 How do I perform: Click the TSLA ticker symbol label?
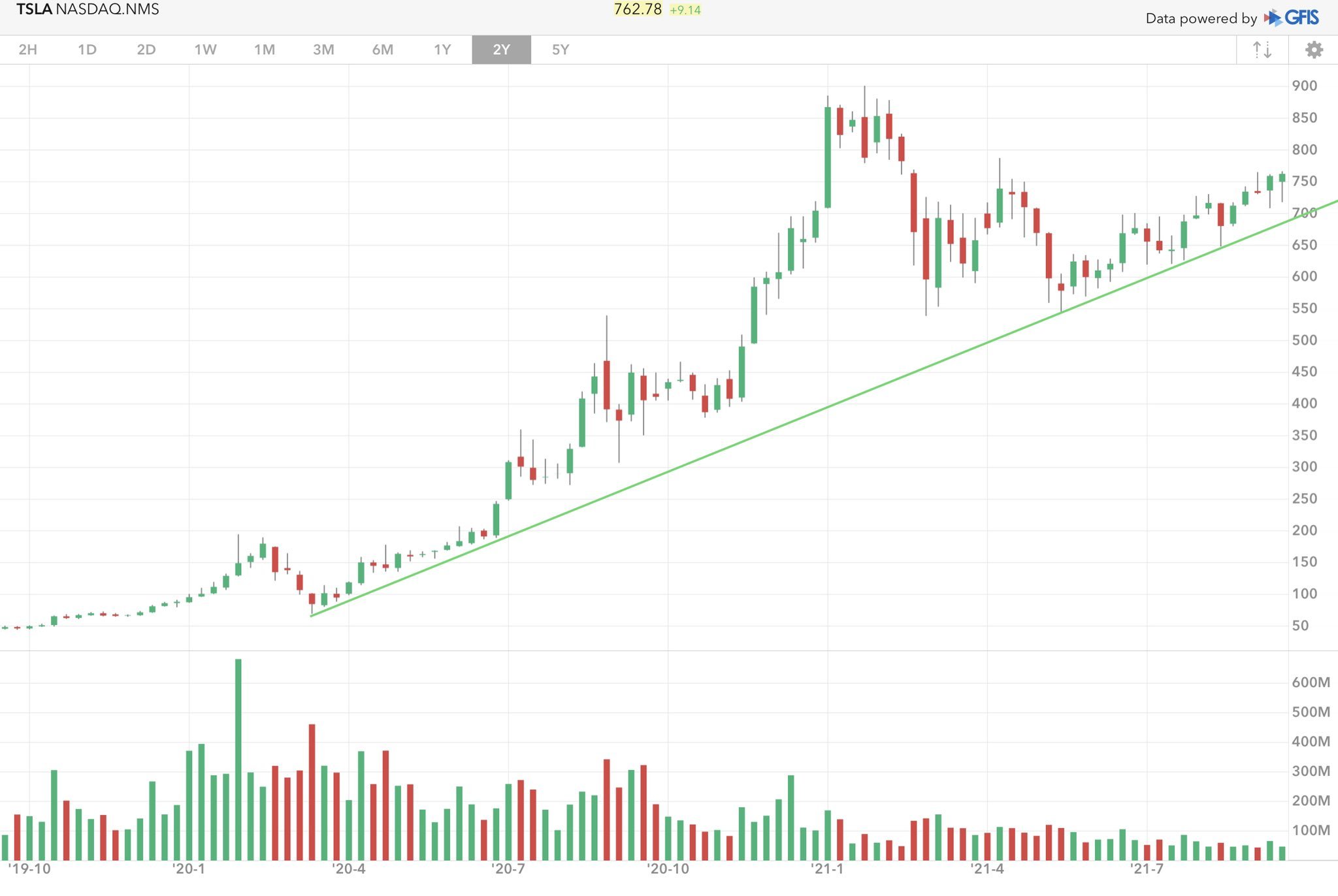click(34, 9)
